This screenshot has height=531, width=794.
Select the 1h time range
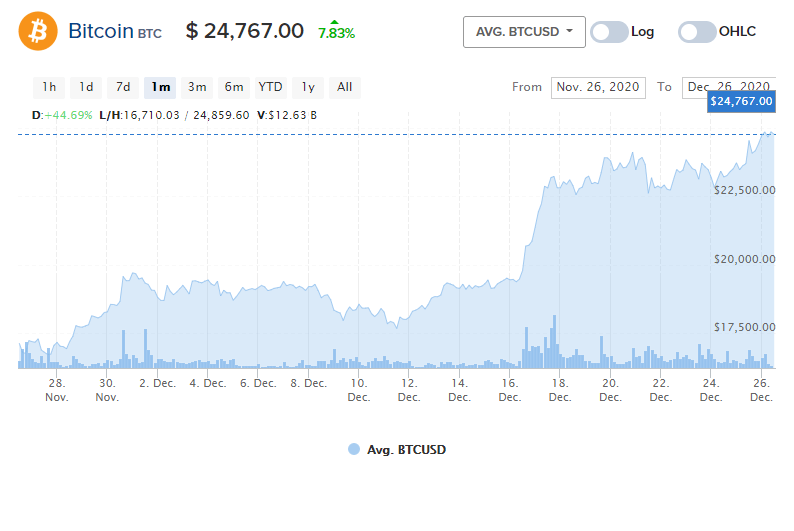tap(49, 88)
